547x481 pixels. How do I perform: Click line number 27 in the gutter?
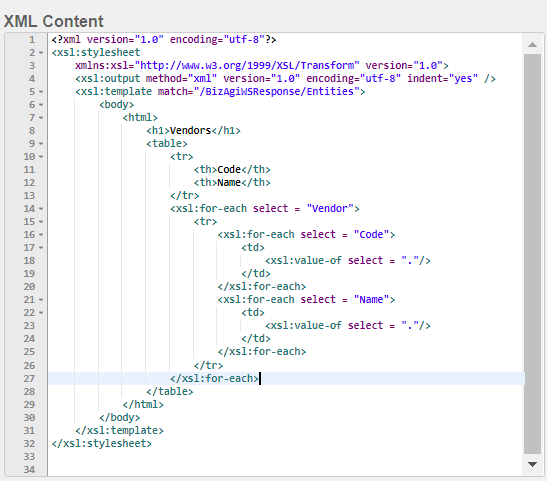click(29, 378)
